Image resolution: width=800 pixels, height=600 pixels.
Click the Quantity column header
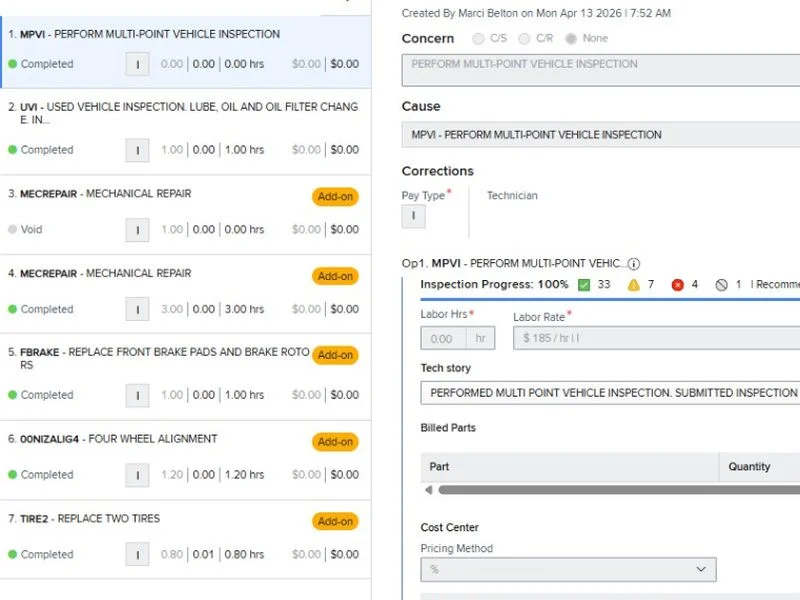tap(749, 467)
